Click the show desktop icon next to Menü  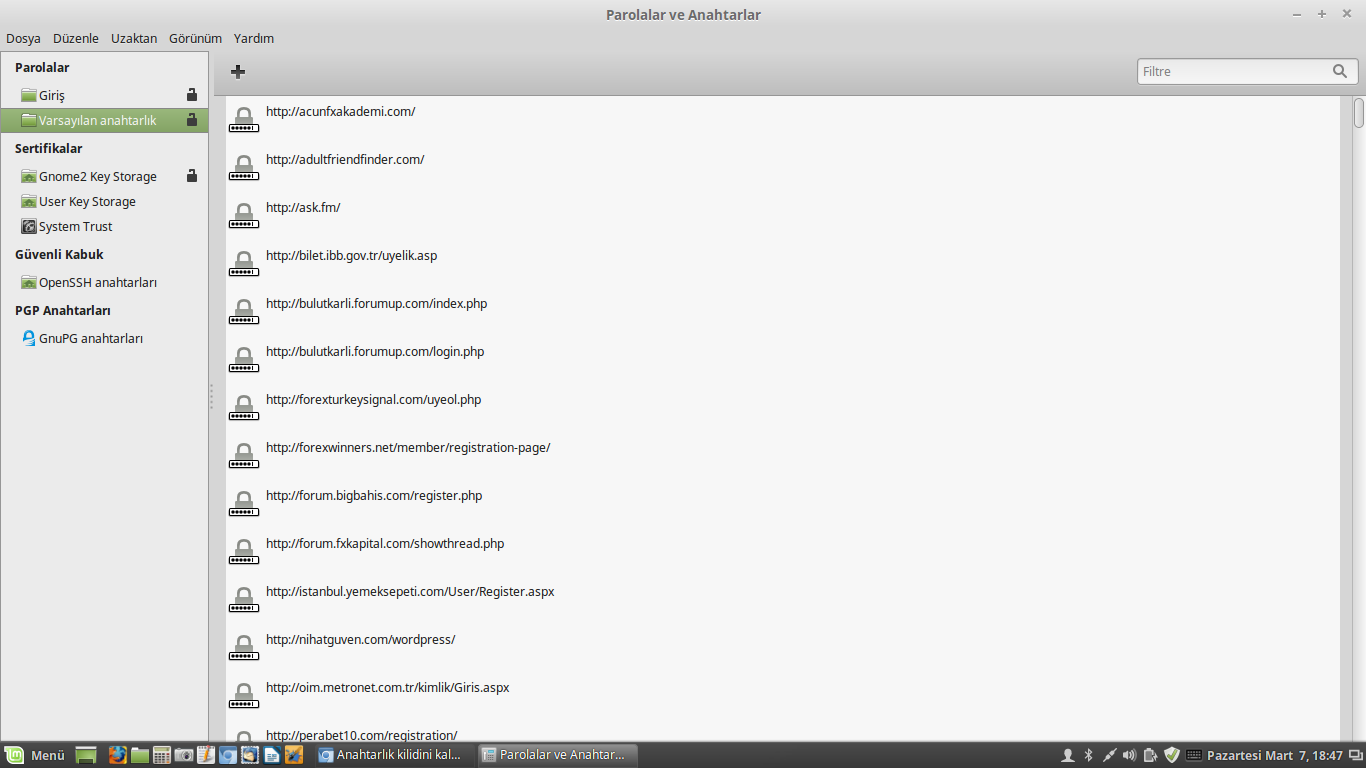[86, 755]
